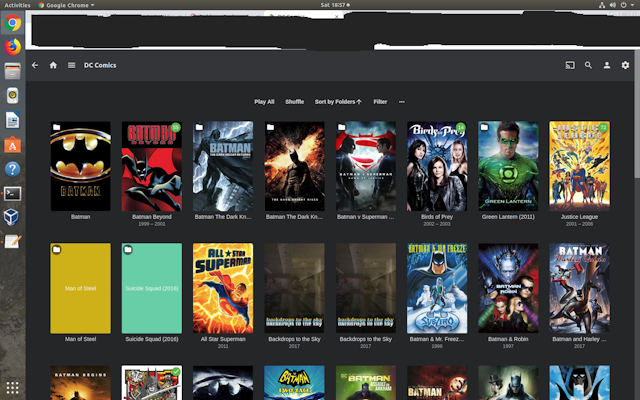Screen dimensions: 640x400
Task: Open the home icon in the header
Action: (53, 65)
